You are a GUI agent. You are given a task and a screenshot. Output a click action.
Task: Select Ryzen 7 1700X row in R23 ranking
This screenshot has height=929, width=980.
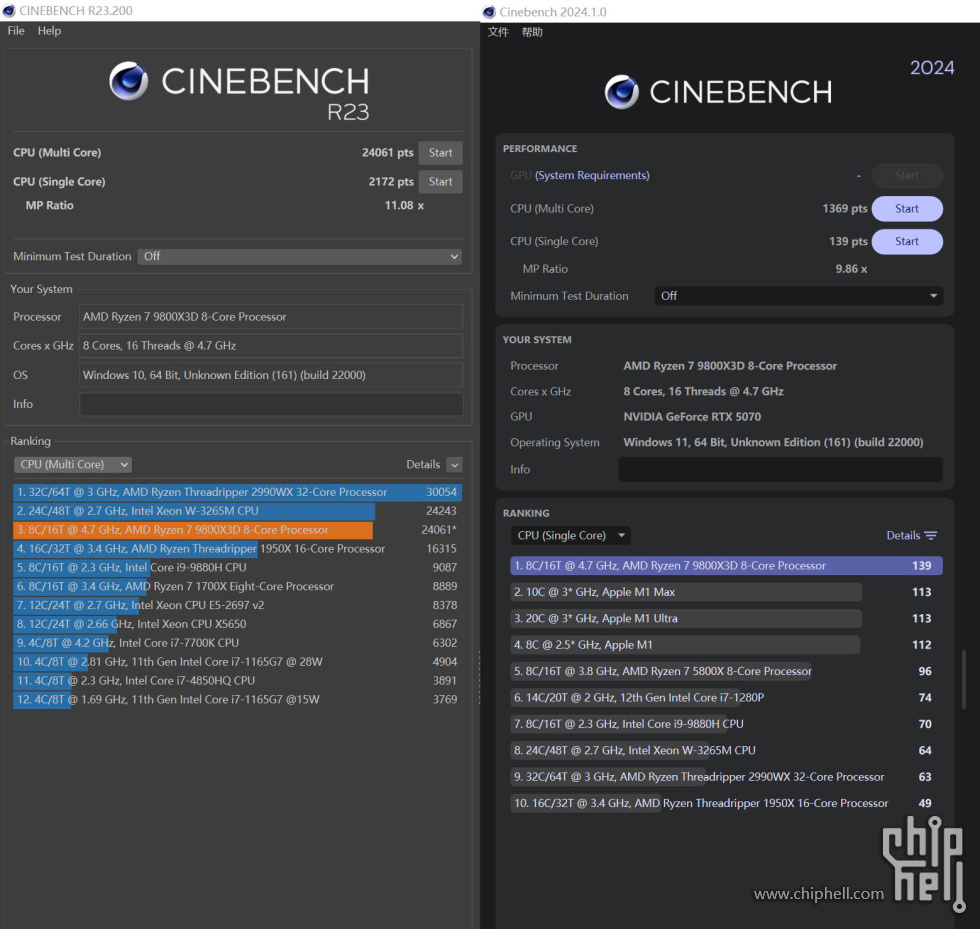coord(238,586)
